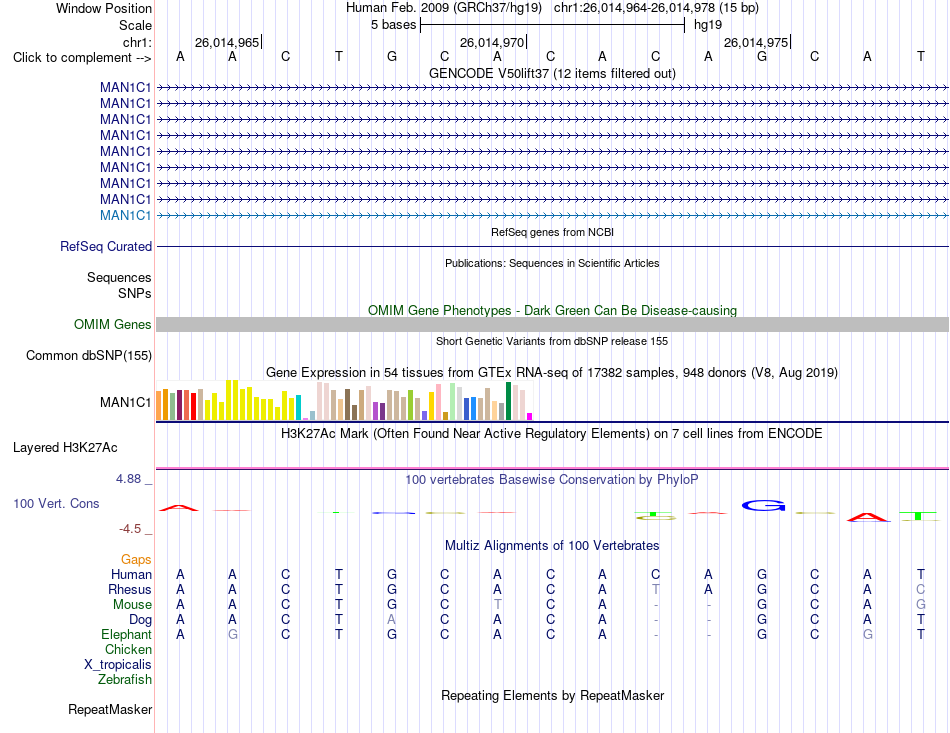Screen dimensions: 950x733
Task: Click the X_tropicalis species label
Action: pyautogui.click(x=118, y=665)
